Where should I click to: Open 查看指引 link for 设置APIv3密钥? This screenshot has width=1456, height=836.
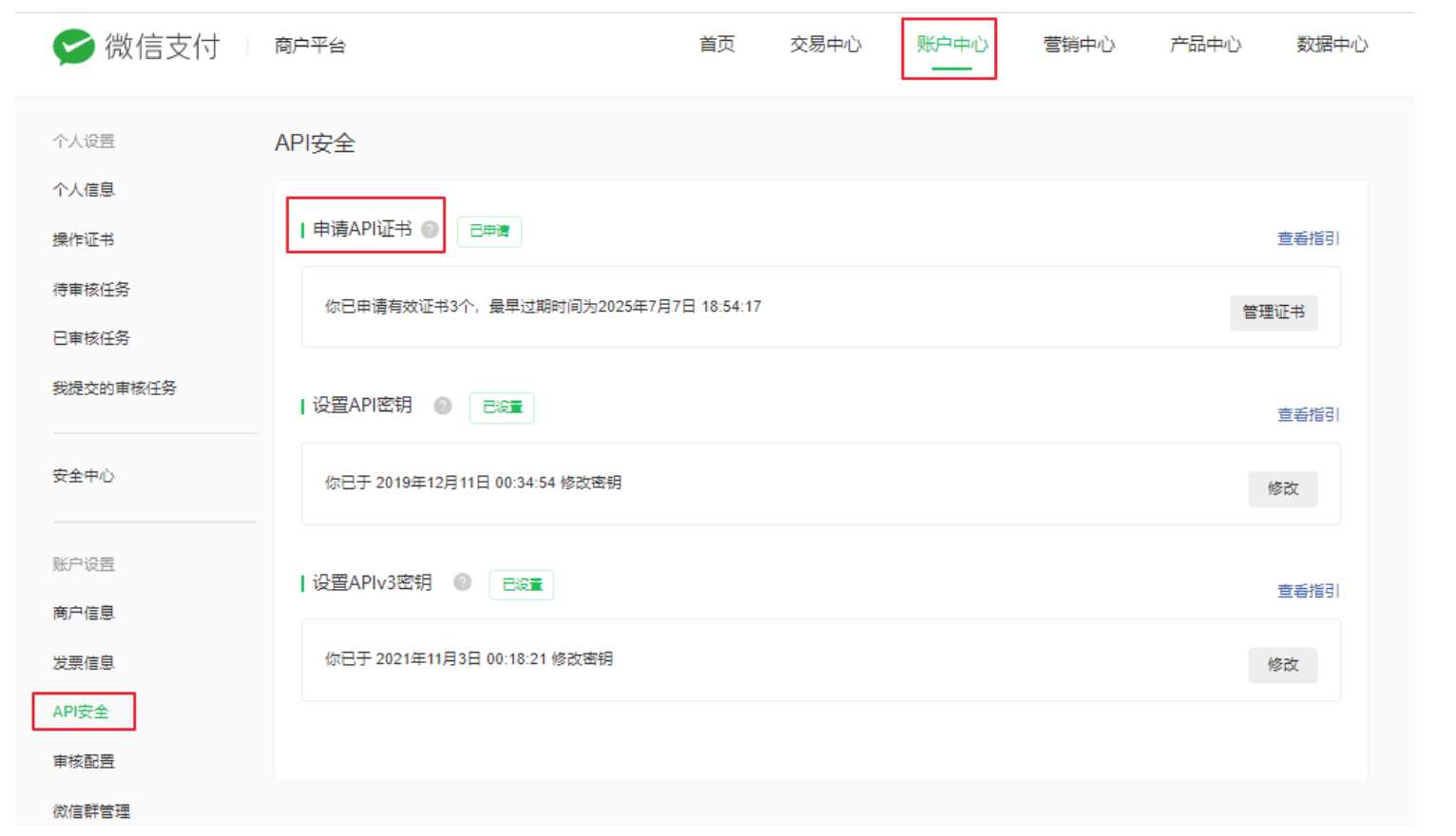click(1308, 591)
